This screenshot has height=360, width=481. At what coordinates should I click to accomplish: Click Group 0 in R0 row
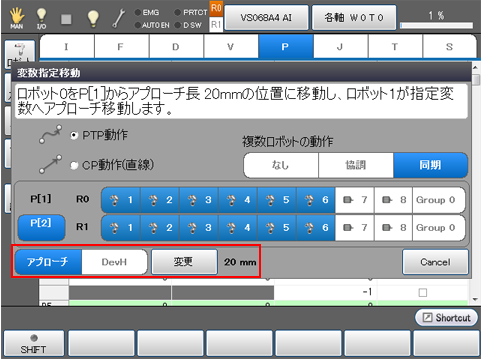click(x=439, y=200)
